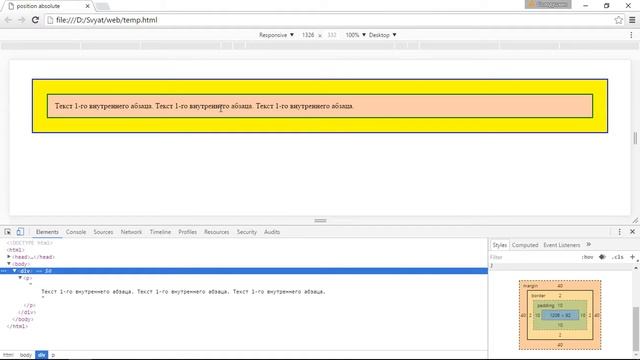This screenshot has width=640, height=360.
Task: Activate the inspect element picker icon
Action: pos(8,232)
